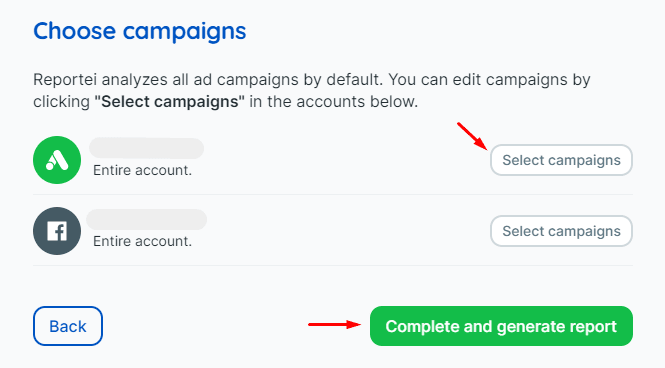This screenshot has height=368, width=665.
Task: Click Complete and generate report
Action: (x=501, y=326)
